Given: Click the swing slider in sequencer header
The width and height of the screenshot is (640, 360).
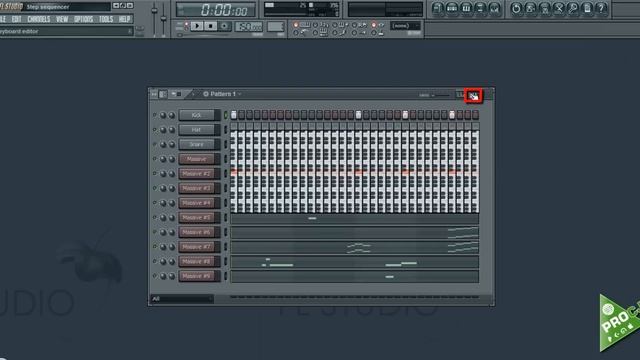Looking at the screenshot, I should [440, 95].
